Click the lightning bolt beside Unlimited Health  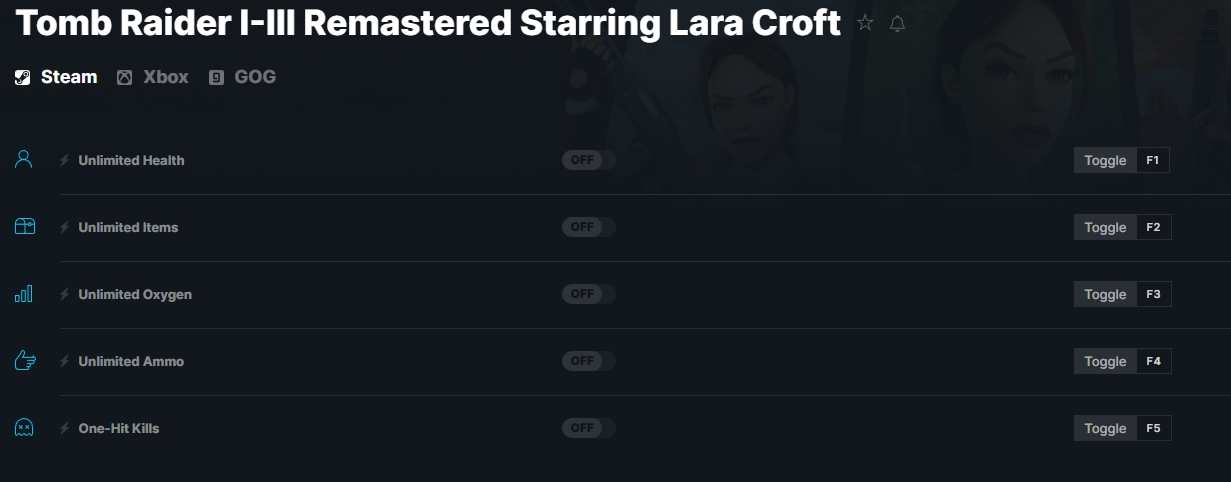65,160
